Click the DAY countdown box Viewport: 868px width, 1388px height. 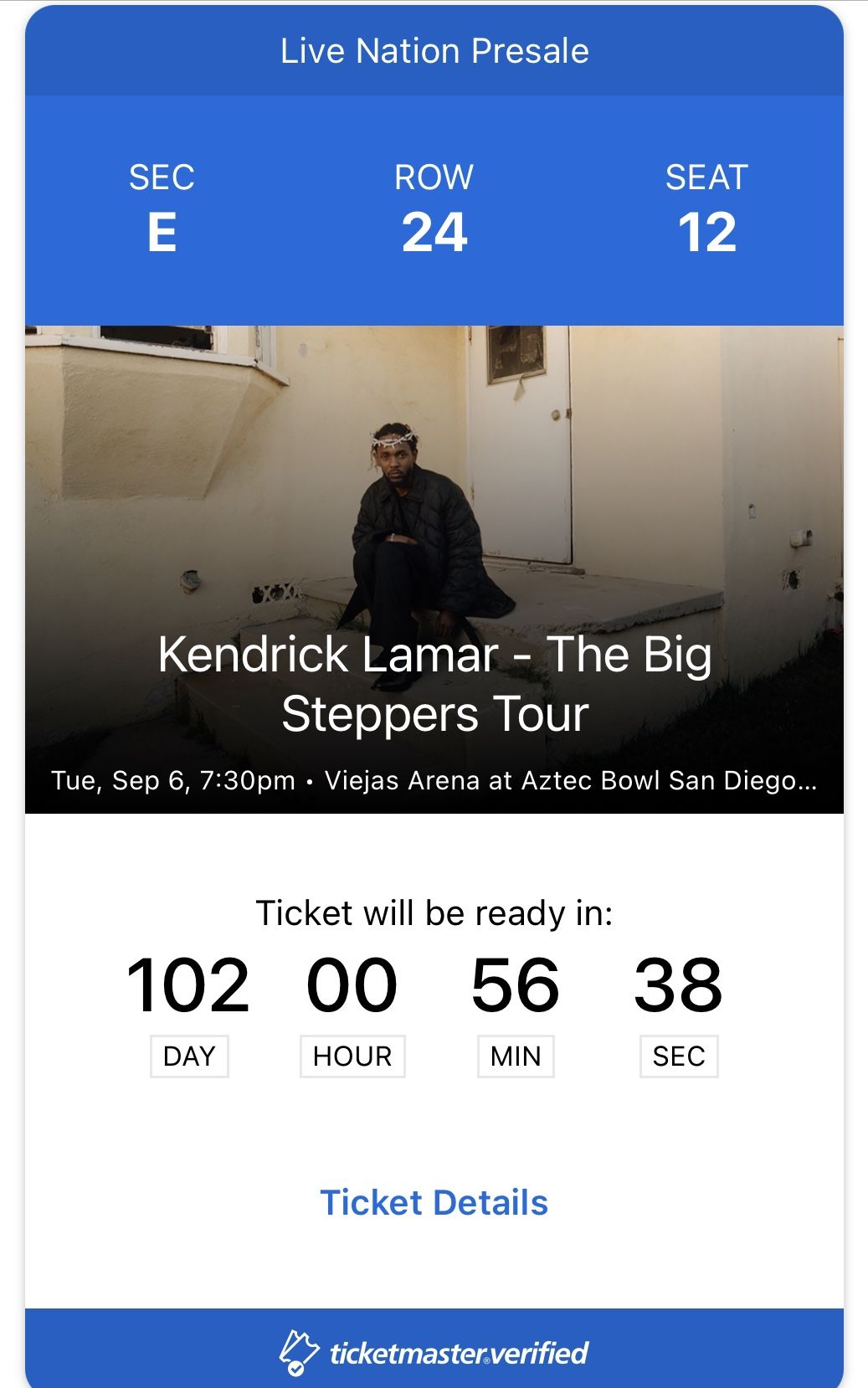tap(188, 1056)
